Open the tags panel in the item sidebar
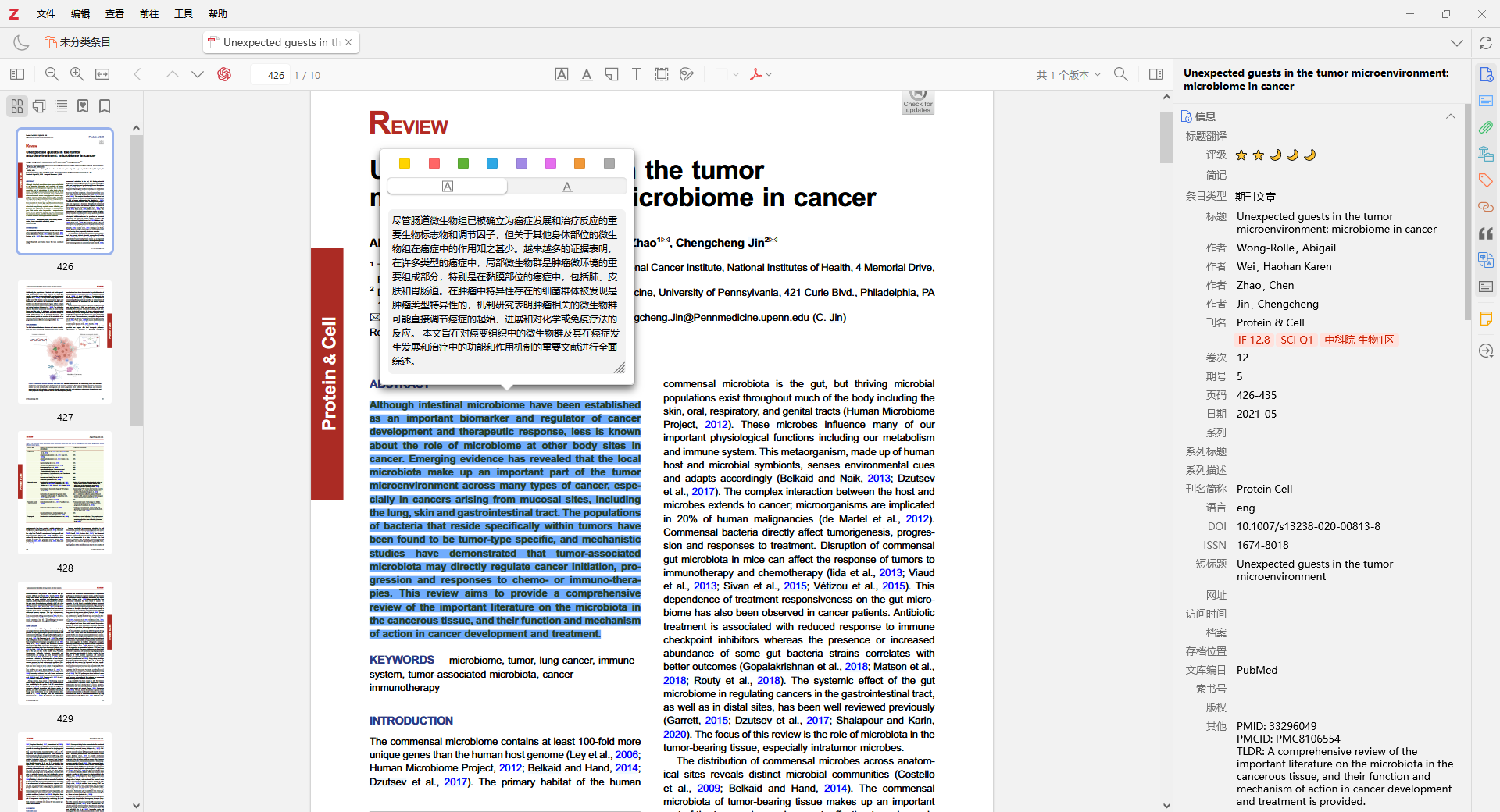 [1487, 180]
